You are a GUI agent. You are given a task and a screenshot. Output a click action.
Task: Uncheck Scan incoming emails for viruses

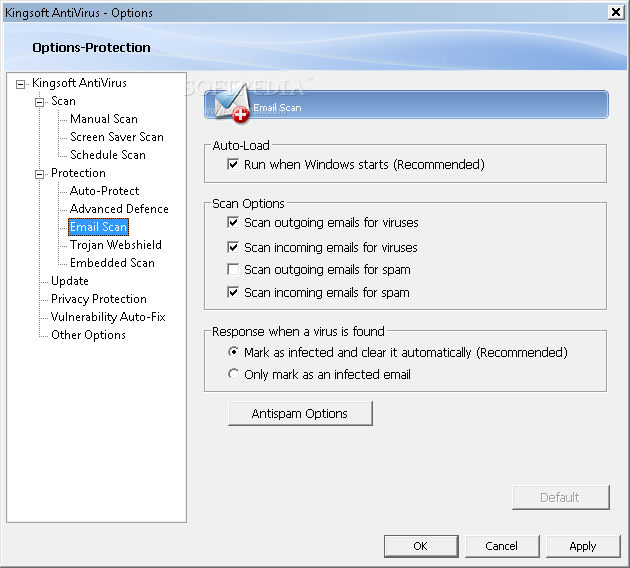233,247
